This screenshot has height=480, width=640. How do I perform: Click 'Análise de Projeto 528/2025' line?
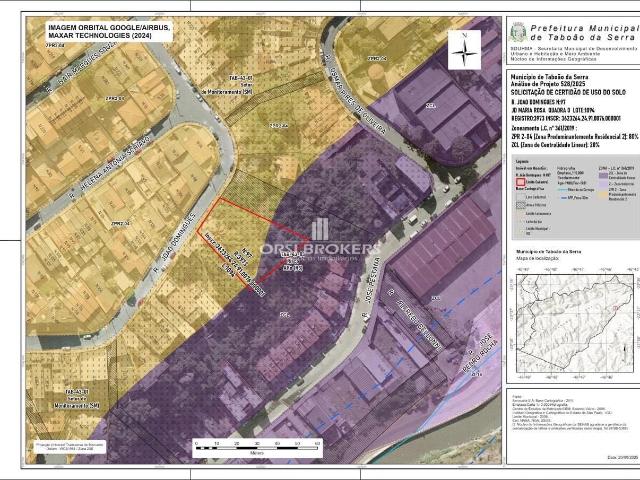pos(548,84)
